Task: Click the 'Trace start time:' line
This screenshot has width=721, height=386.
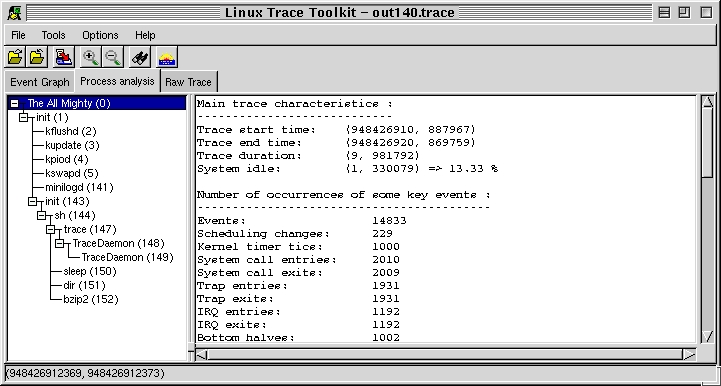Action: pyautogui.click(x=336, y=130)
